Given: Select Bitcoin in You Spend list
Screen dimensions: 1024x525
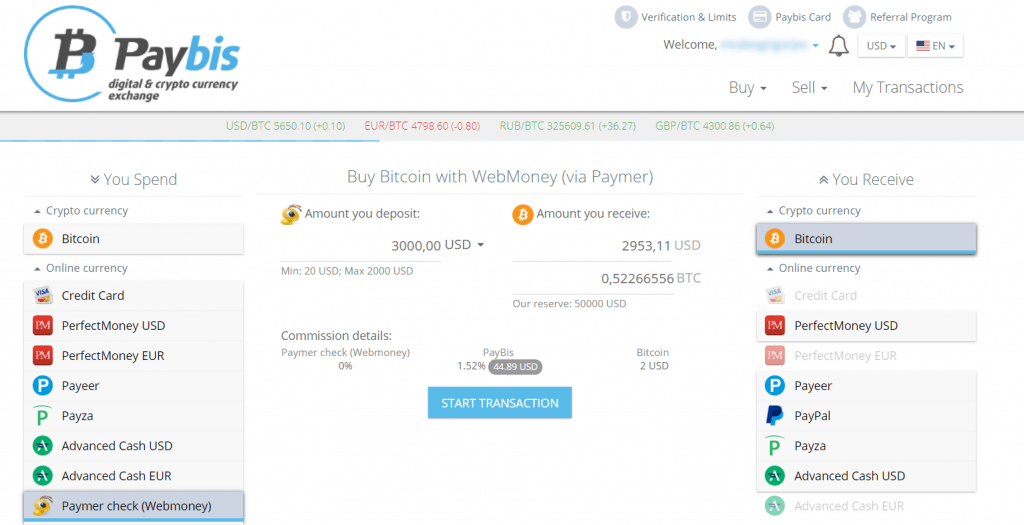Looking at the screenshot, I should [133, 239].
